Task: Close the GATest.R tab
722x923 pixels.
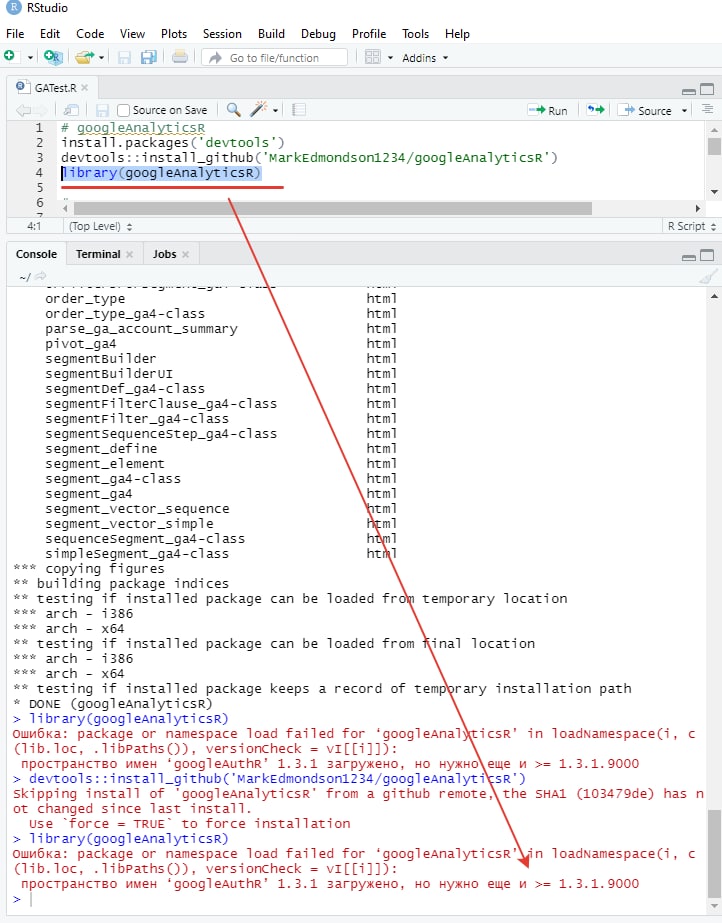Action: (x=85, y=88)
